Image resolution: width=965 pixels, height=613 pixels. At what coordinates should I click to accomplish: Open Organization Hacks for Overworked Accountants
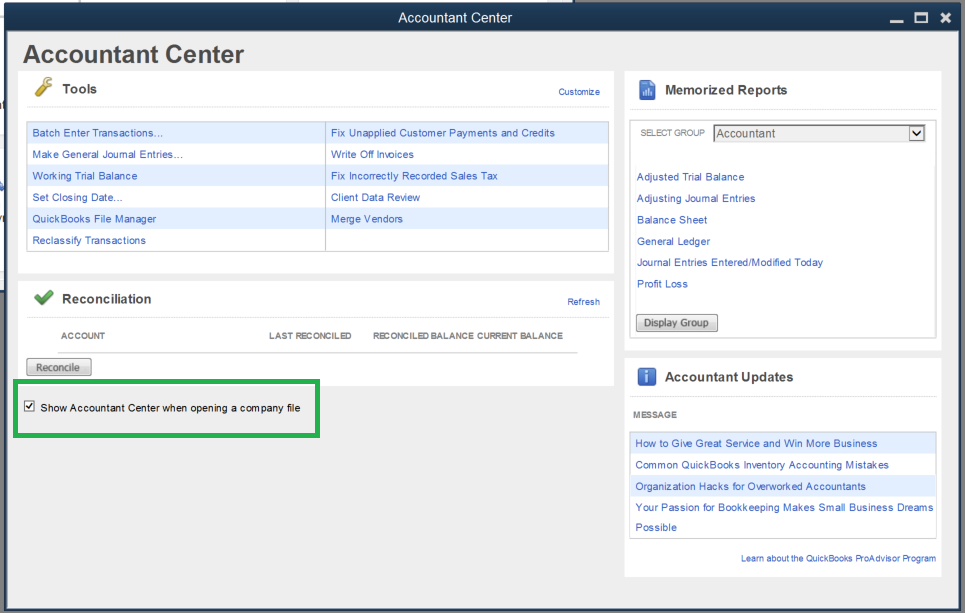click(750, 487)
